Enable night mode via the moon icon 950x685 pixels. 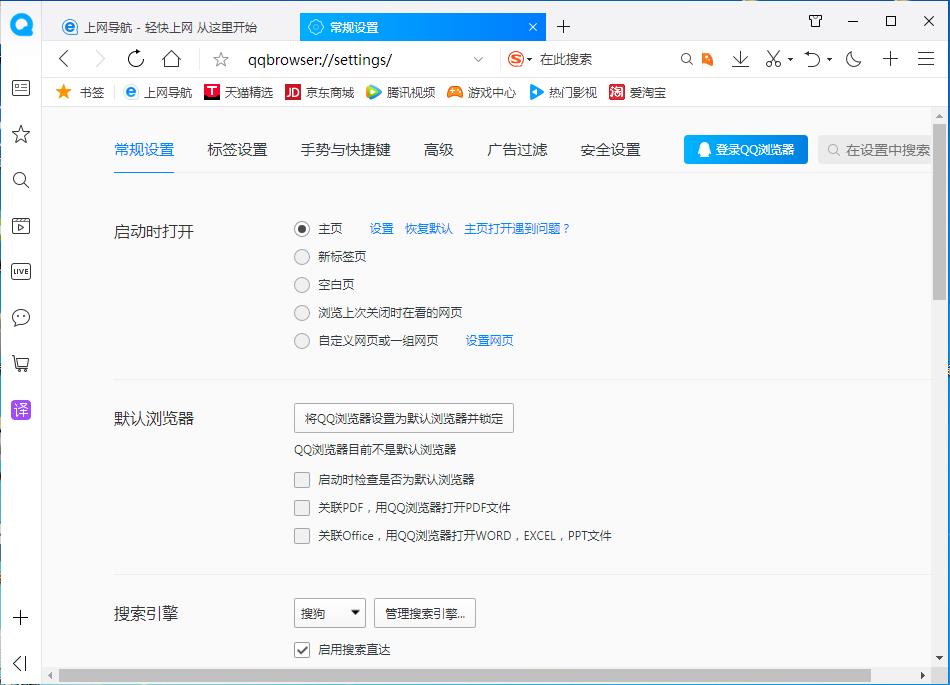click(852, 59)
